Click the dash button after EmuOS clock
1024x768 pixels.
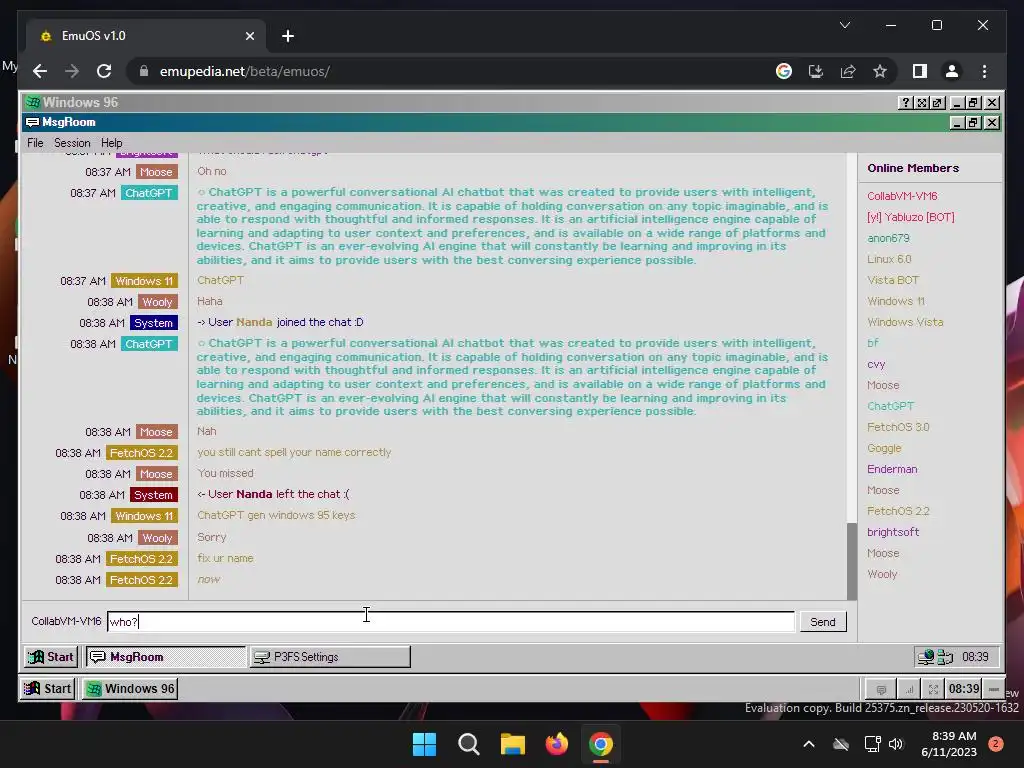[993, 689]
